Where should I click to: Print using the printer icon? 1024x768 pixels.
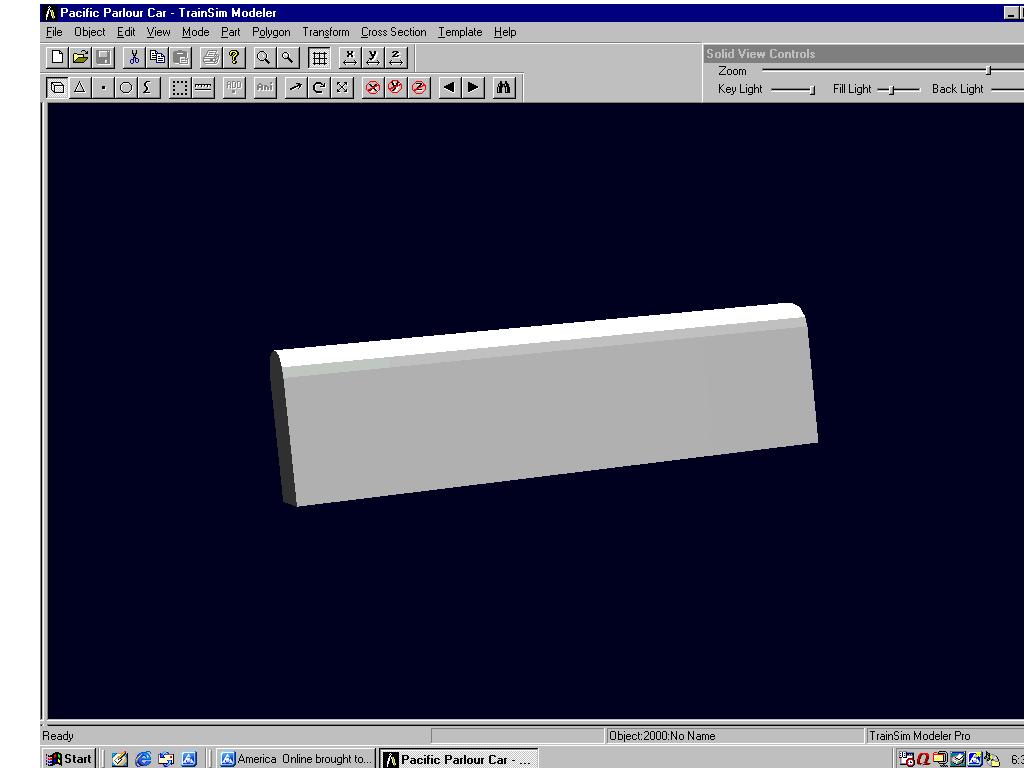pyautogui.click(x=210, y=57)
